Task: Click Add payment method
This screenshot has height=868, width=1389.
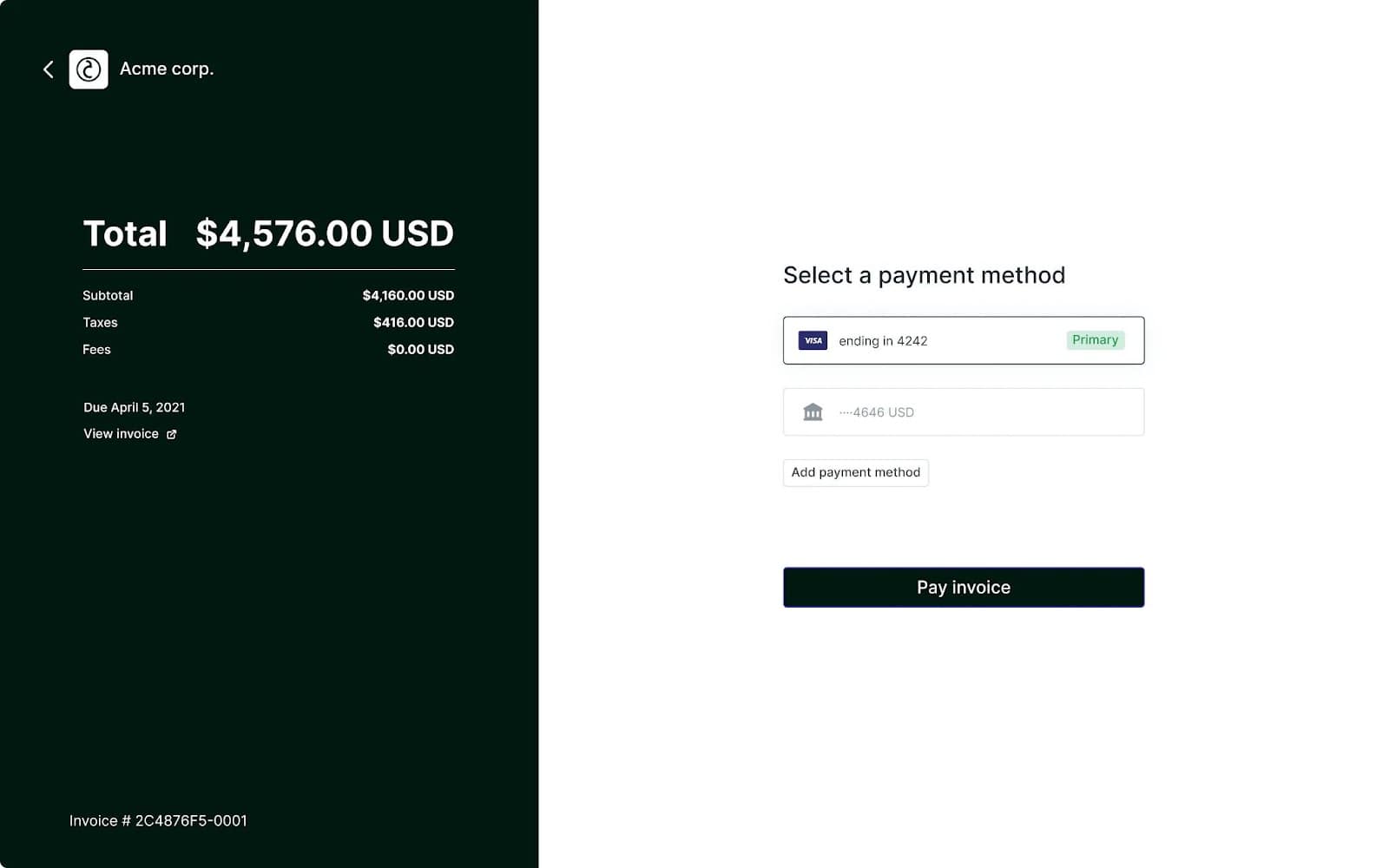Action: pos(855,472)
